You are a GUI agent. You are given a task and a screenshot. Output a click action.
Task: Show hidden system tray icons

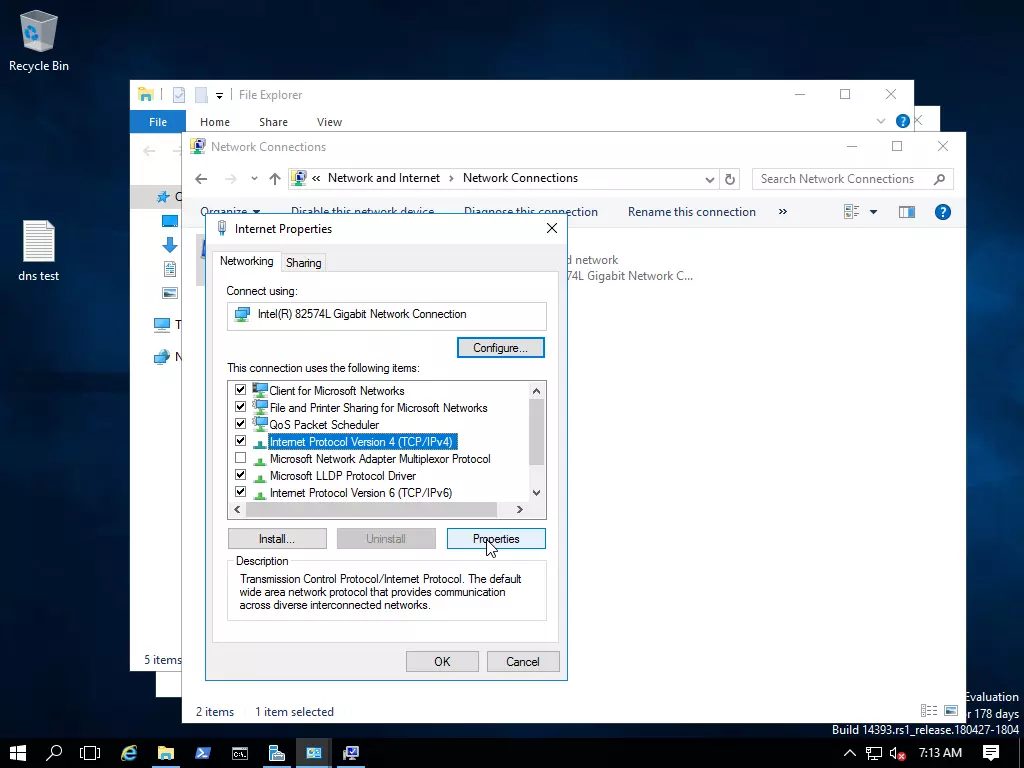click(x=850, y=753)
